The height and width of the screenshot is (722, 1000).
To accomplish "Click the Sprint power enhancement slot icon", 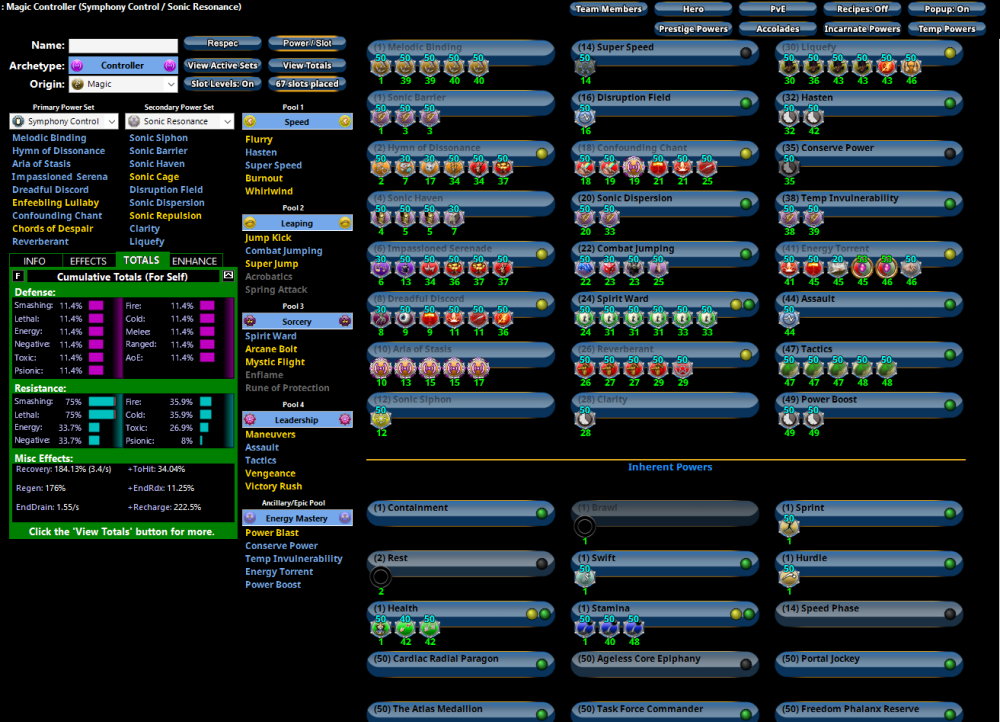I will (x=789, y=527).
